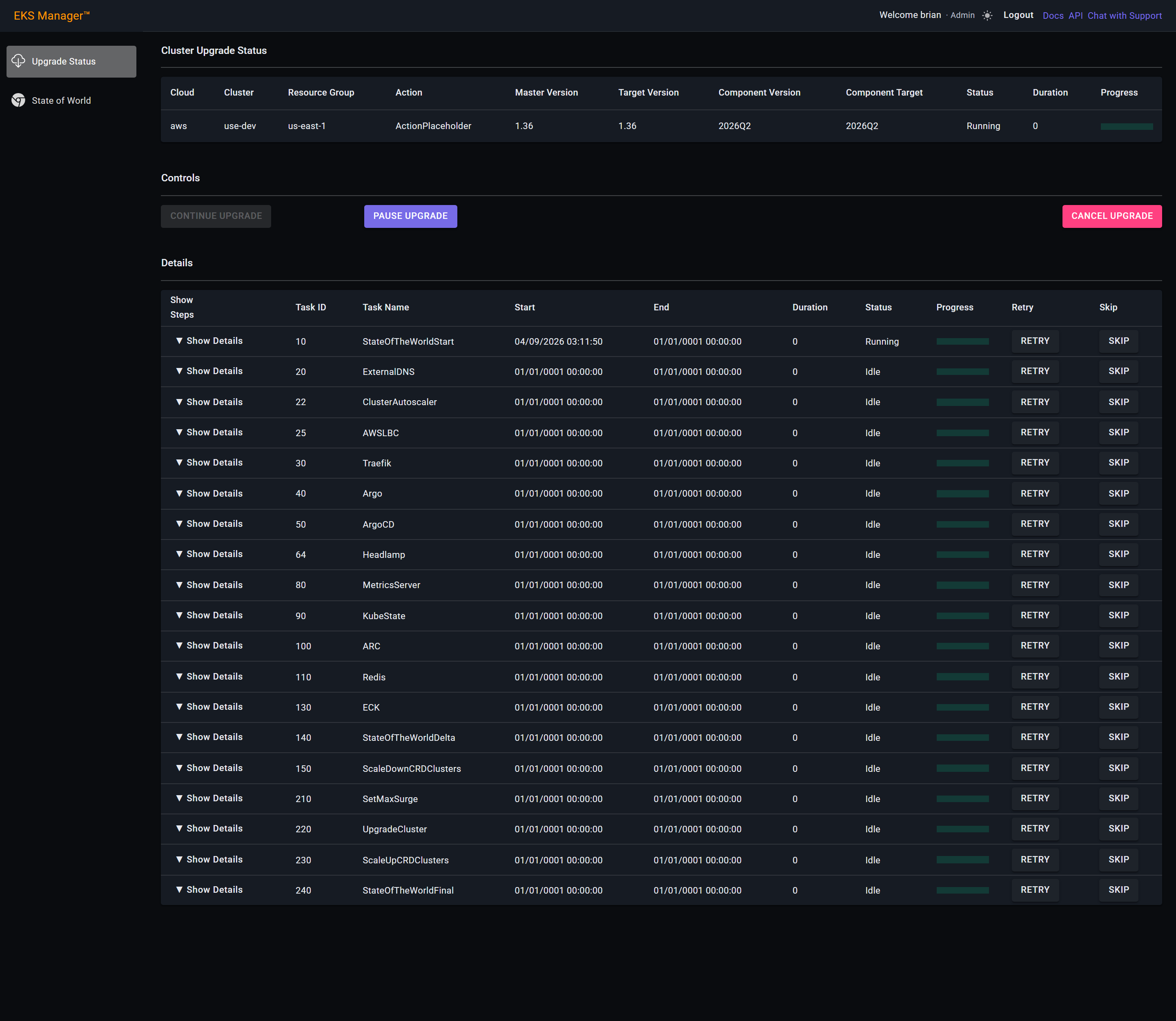Screen dimensions: 1176x1021
Task: Skip the StateOfTheWorldStart task
Action: [1118, 341]
